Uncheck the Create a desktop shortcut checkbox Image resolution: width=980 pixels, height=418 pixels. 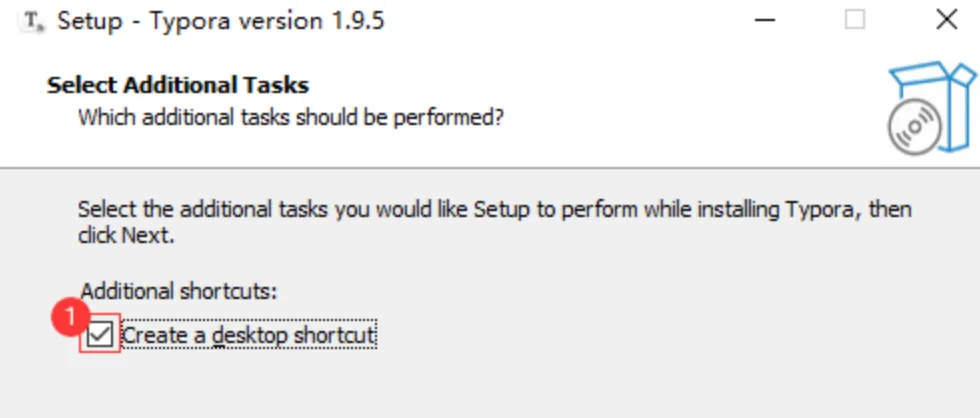coord(100,334)
